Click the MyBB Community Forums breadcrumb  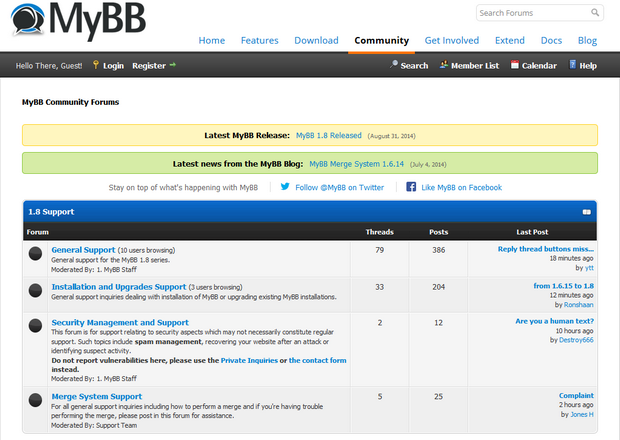click(x=70, y=102)
